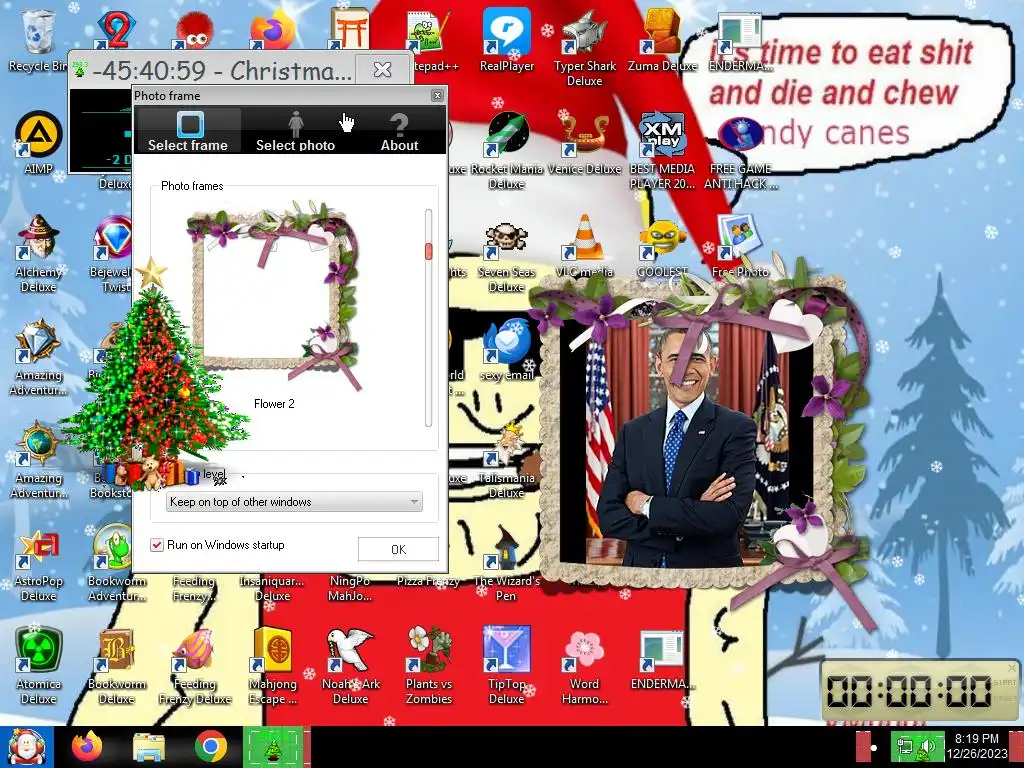Viewport: 1024px width, 768px height.
Task: Open Atomica Deluxe shortcut
Action: click(x=39, y=666)
